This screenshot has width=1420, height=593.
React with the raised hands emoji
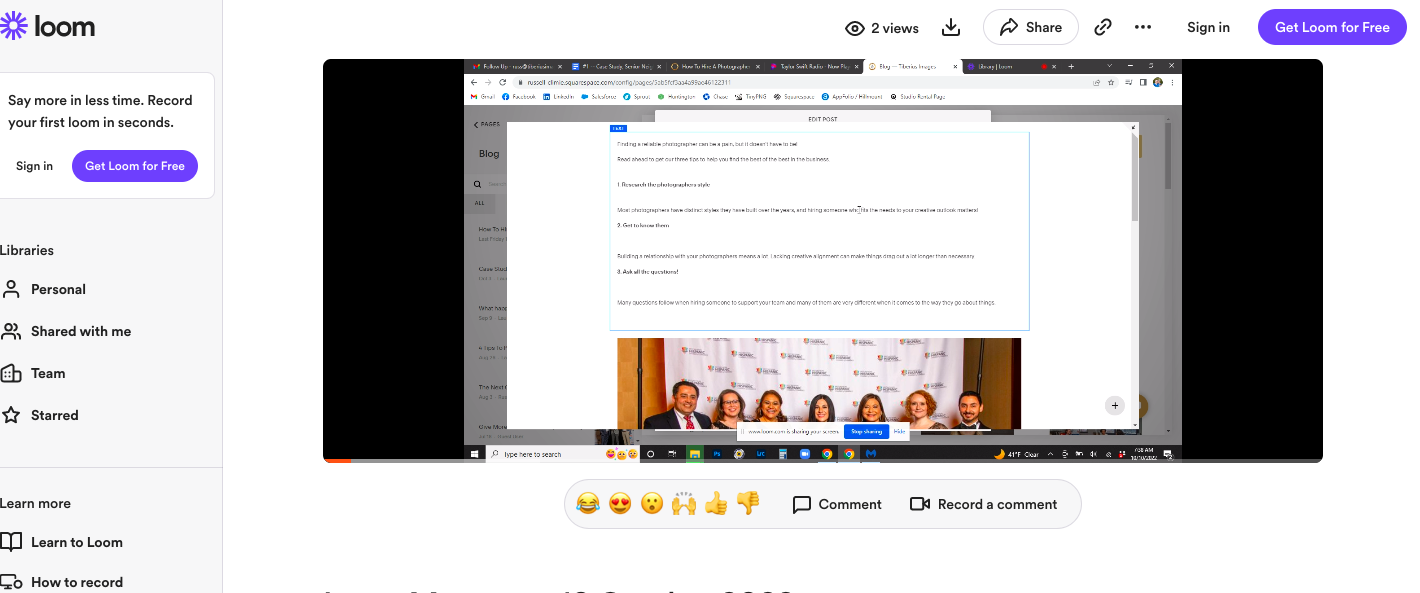684,504
